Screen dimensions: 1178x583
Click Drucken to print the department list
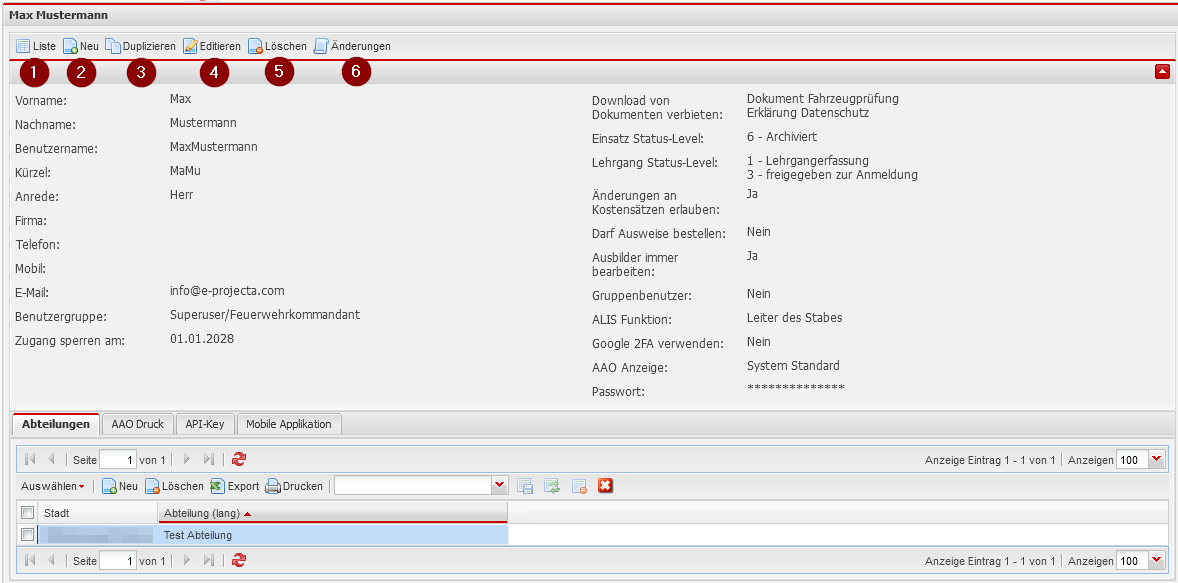pyautogui.click(x=294, y=486)
